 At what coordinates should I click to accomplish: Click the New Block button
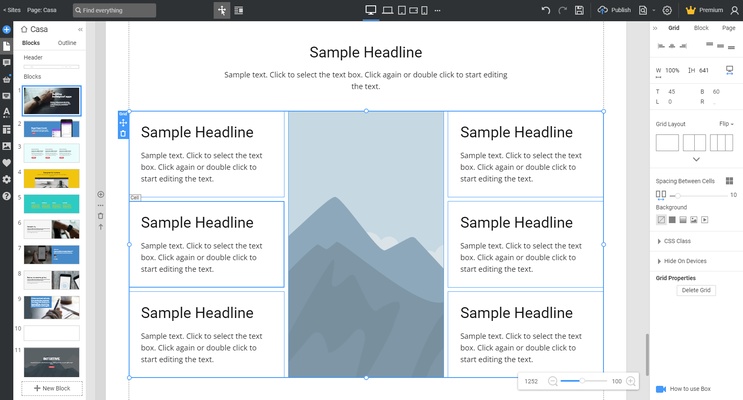coord(52,388)
